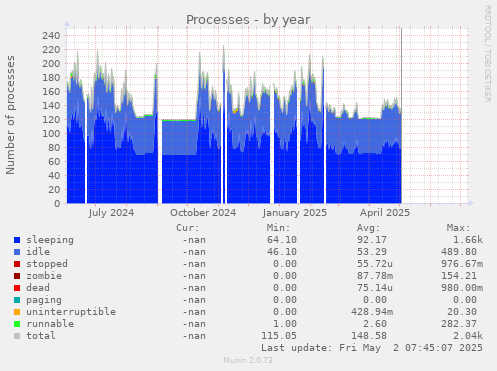Click the total legend color swatch
Viewport: 497px width, 371px height.
click(17, 336)
